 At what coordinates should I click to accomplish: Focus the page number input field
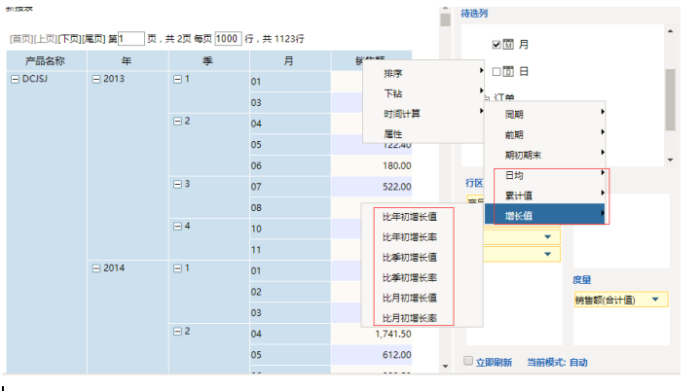(x=131, y=39)
